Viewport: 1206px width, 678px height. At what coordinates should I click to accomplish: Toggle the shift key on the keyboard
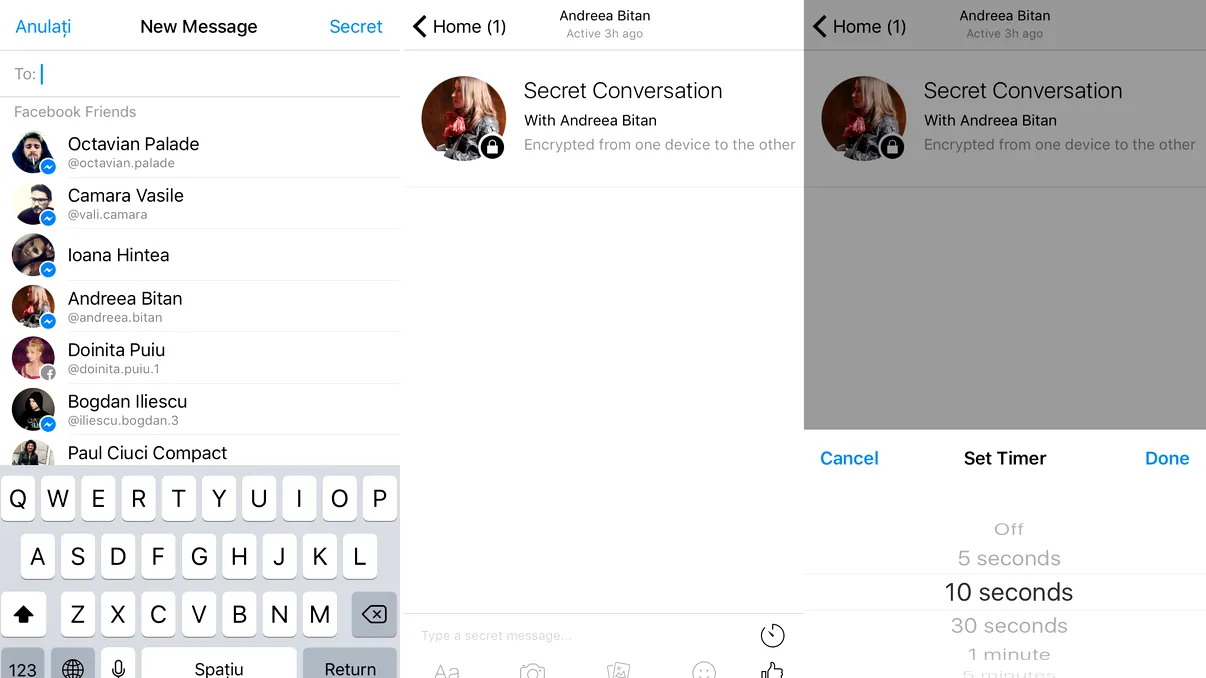coord(24,615)
